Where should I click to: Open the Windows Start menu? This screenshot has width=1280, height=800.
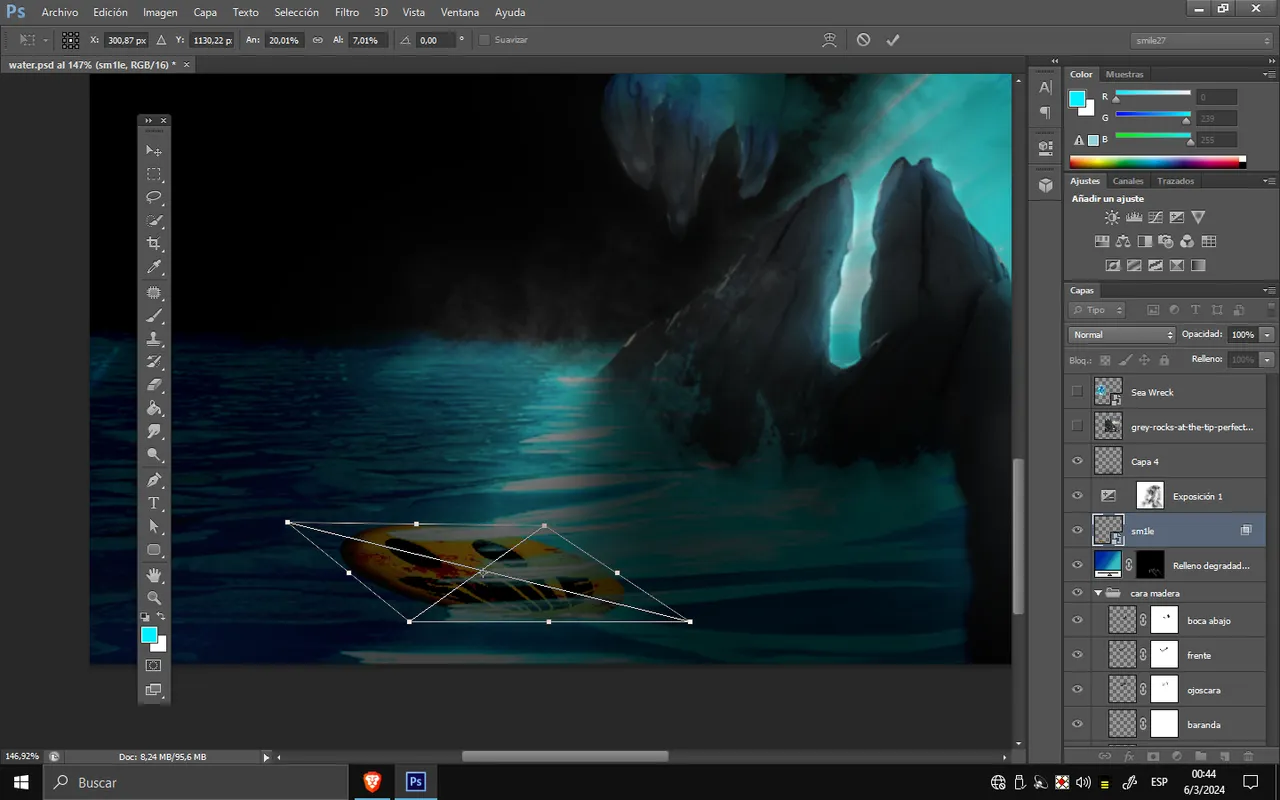point(21,782)
